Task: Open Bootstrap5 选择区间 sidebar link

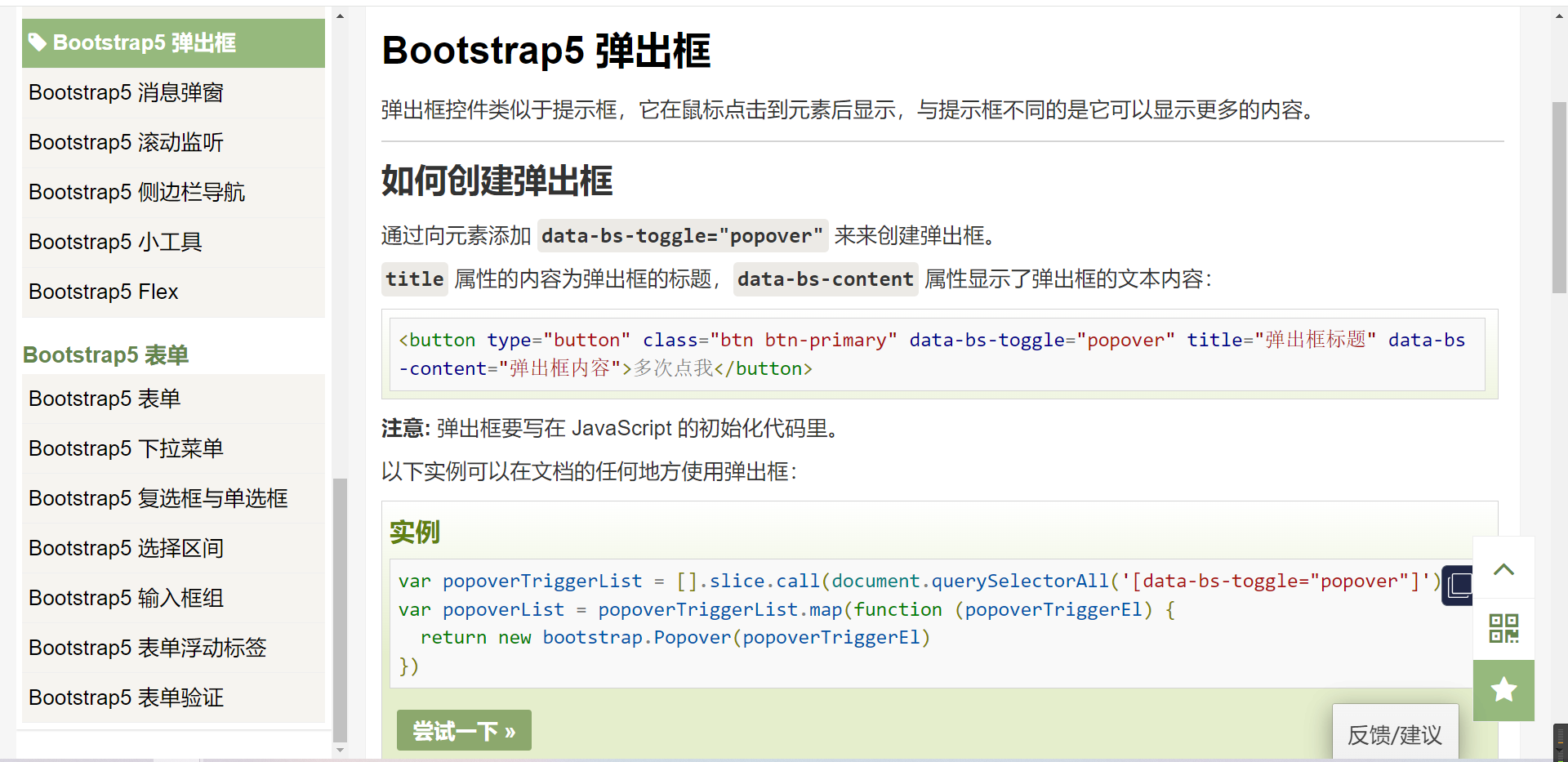Action: coord(126,549)
